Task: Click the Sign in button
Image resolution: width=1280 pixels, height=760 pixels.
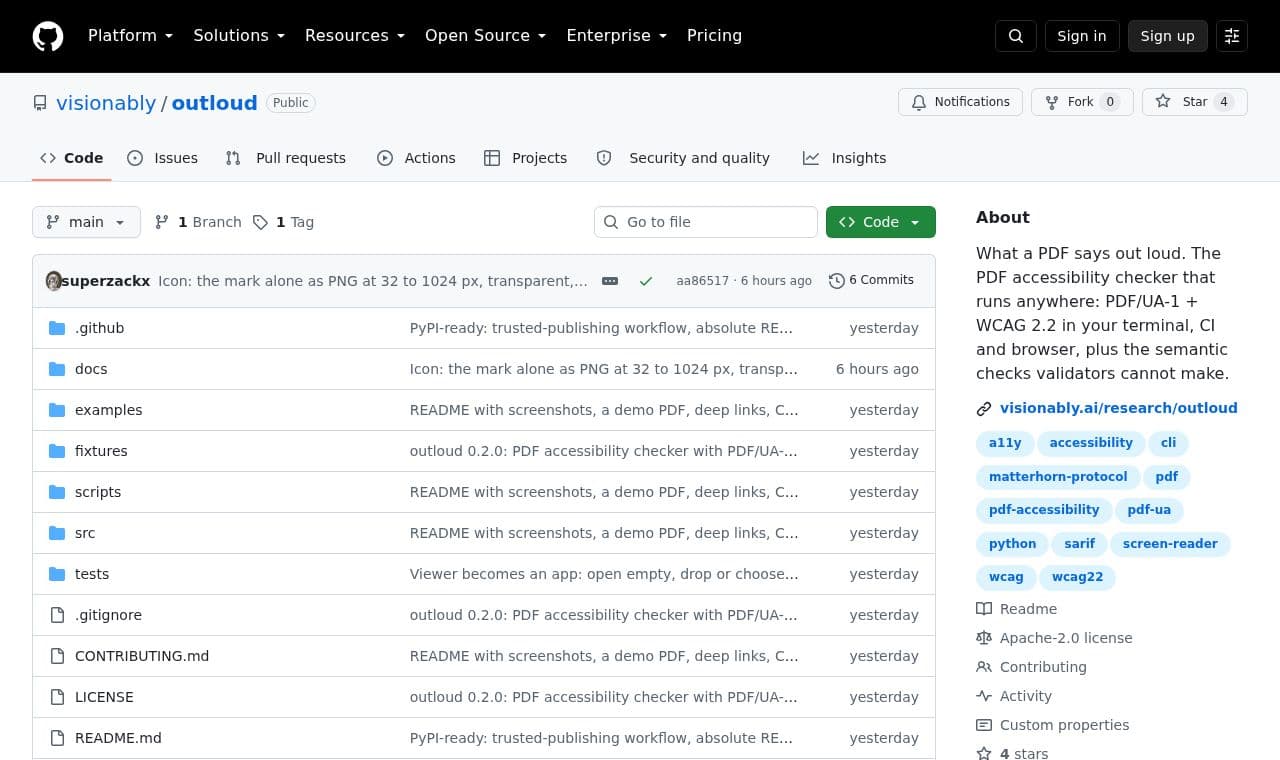Action: point(1082,36)
